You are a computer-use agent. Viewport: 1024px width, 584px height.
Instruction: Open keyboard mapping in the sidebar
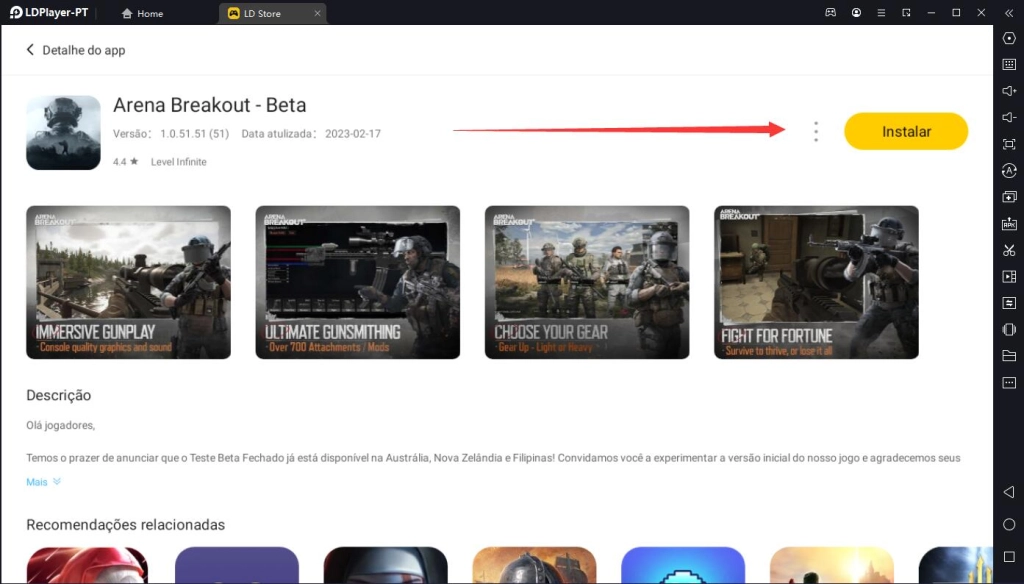(x=1008, y=64)
